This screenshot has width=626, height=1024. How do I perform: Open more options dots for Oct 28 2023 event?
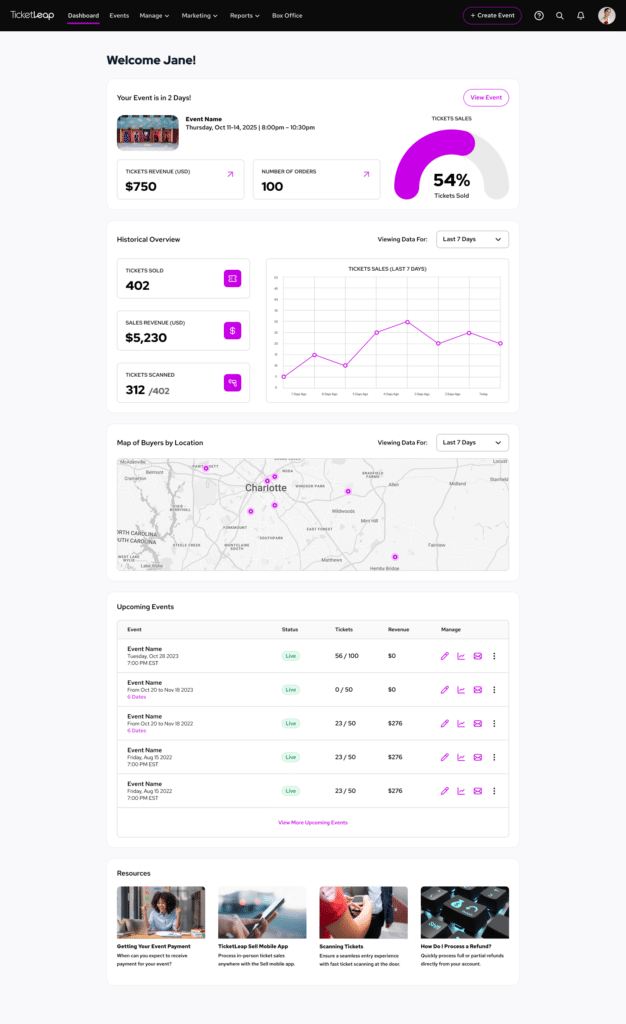(494, 656)
